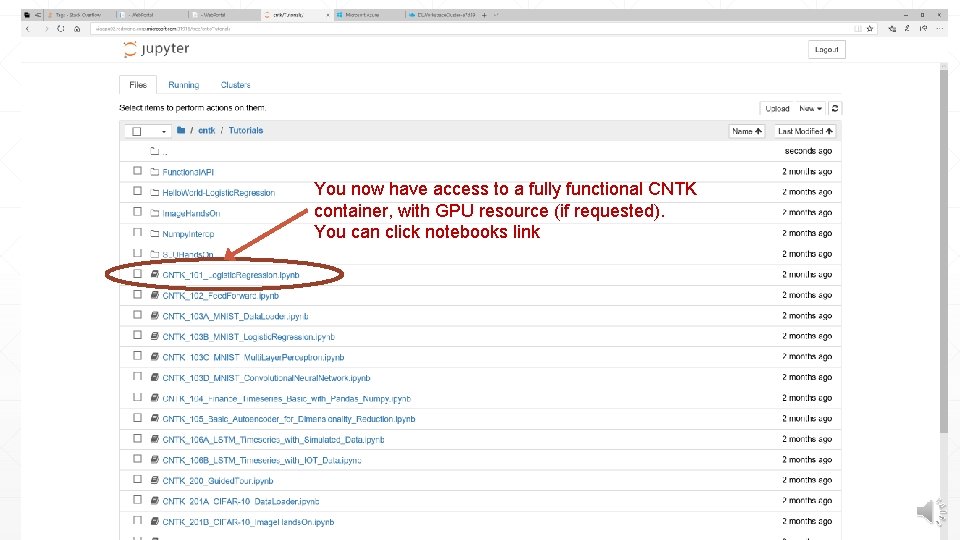Viewport: 960px width, 540px height.
Task: Reload the page with the refresh icon
Action: tap(61, 29)
